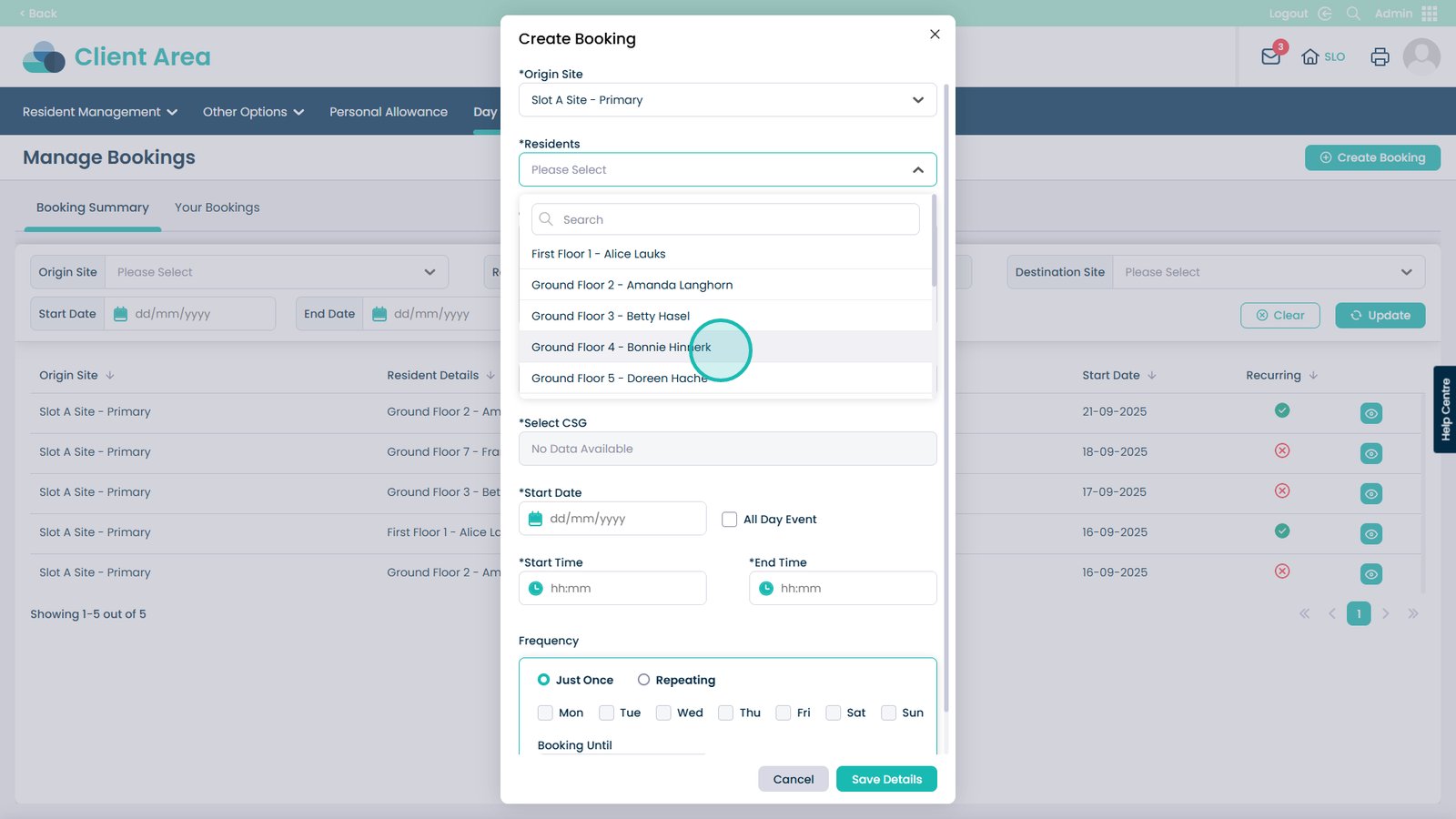Collapse the Residents dropdown

point(917,170)
